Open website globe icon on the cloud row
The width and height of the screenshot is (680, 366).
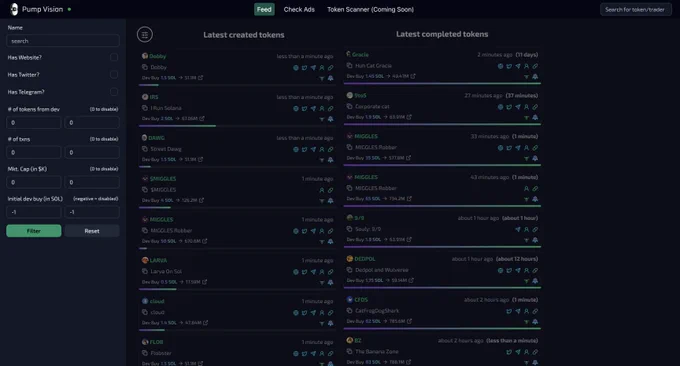click(296, 313)
